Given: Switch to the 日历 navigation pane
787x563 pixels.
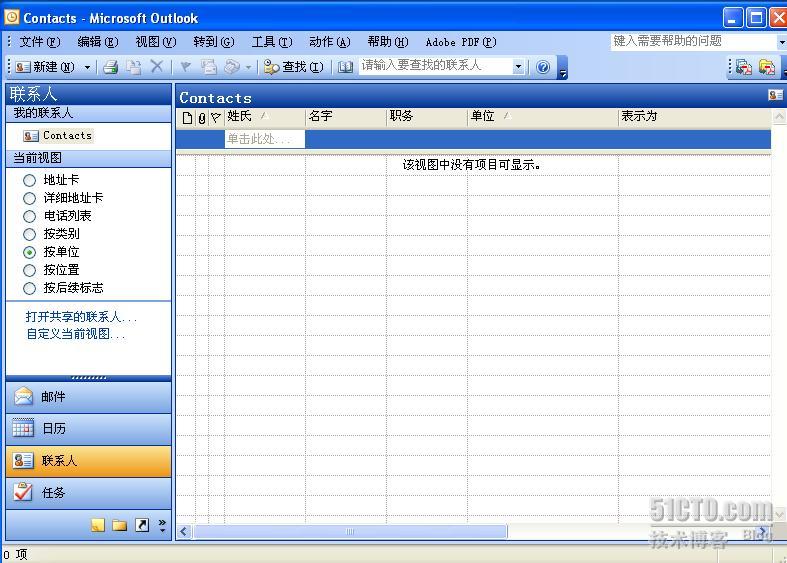Looking at the screenshot, I should click(89, 429).
